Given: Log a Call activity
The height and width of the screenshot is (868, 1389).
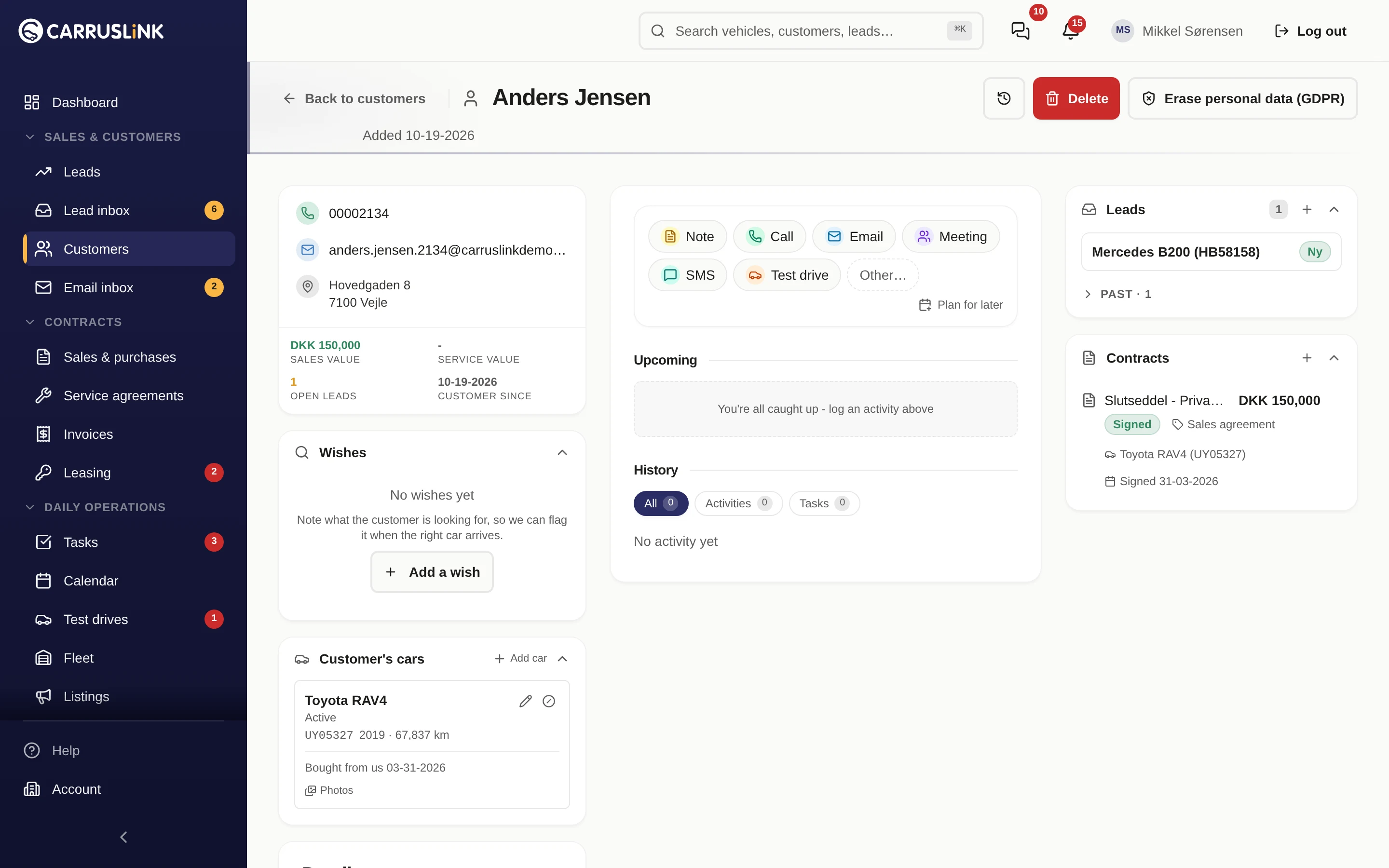Looking at the screenshot, I should click(x=770, y=236).
